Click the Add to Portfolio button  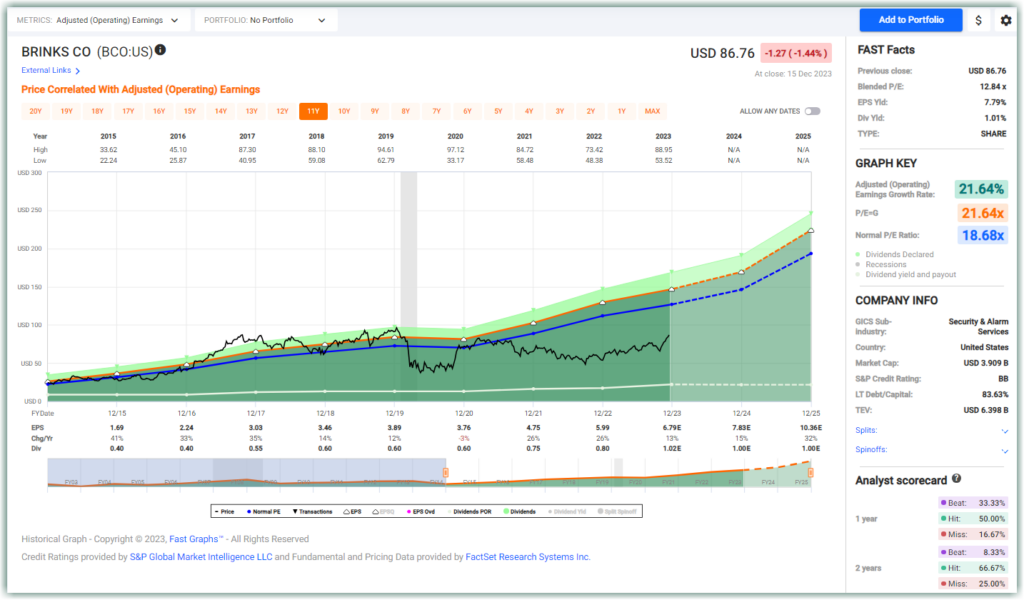[x=910, y=20]
